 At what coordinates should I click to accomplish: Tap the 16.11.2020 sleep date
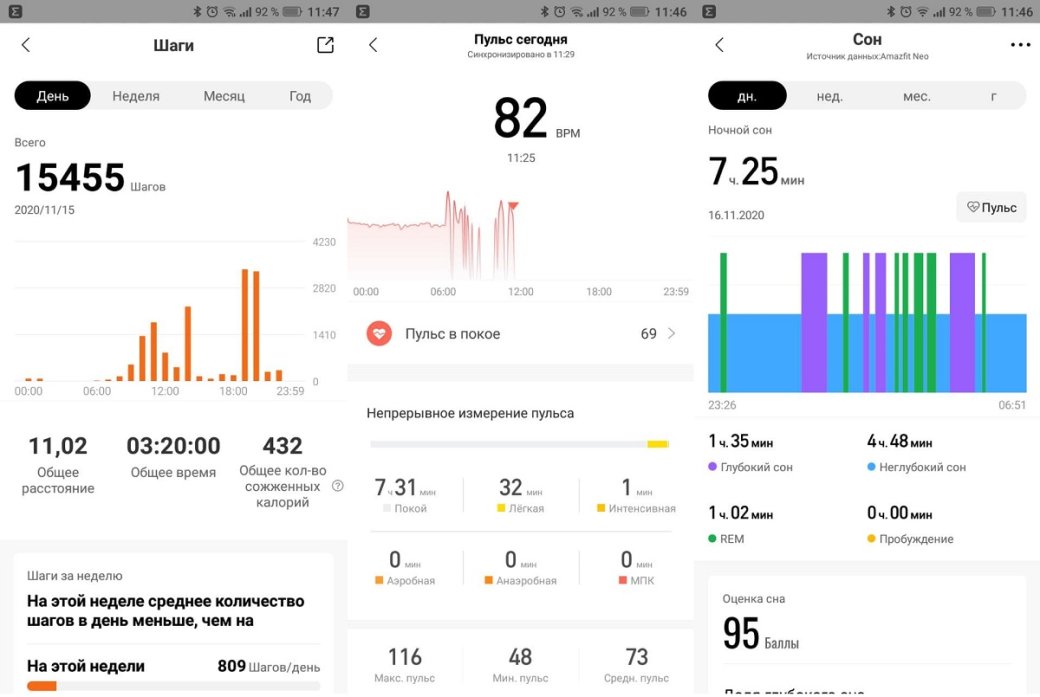(x=736, y=216)
